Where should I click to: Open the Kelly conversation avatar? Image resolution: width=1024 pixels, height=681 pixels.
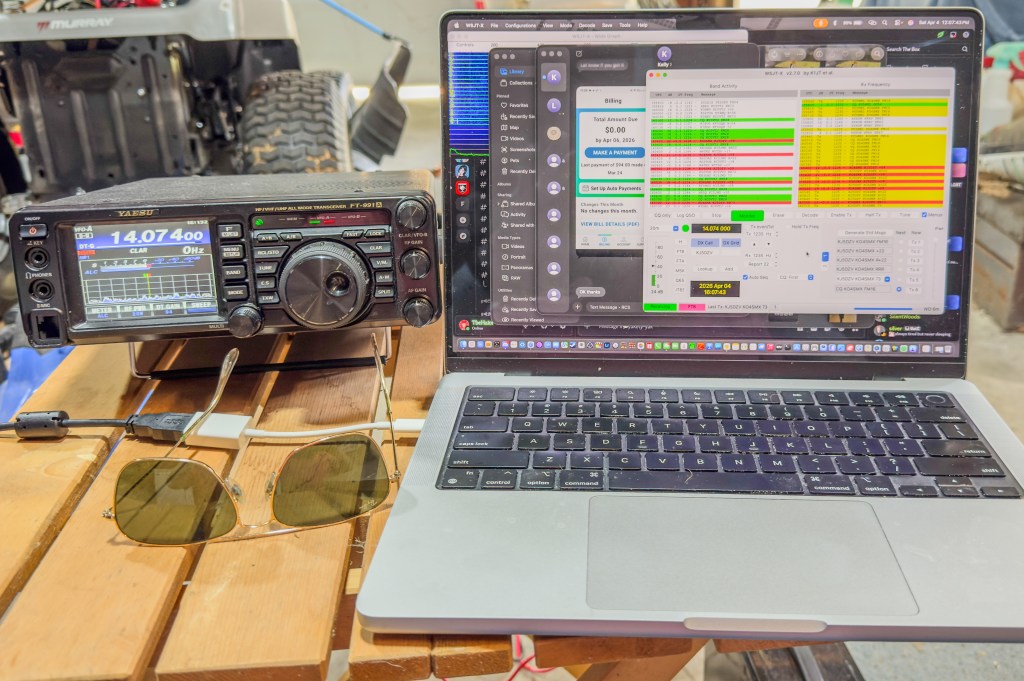(664, 53)
